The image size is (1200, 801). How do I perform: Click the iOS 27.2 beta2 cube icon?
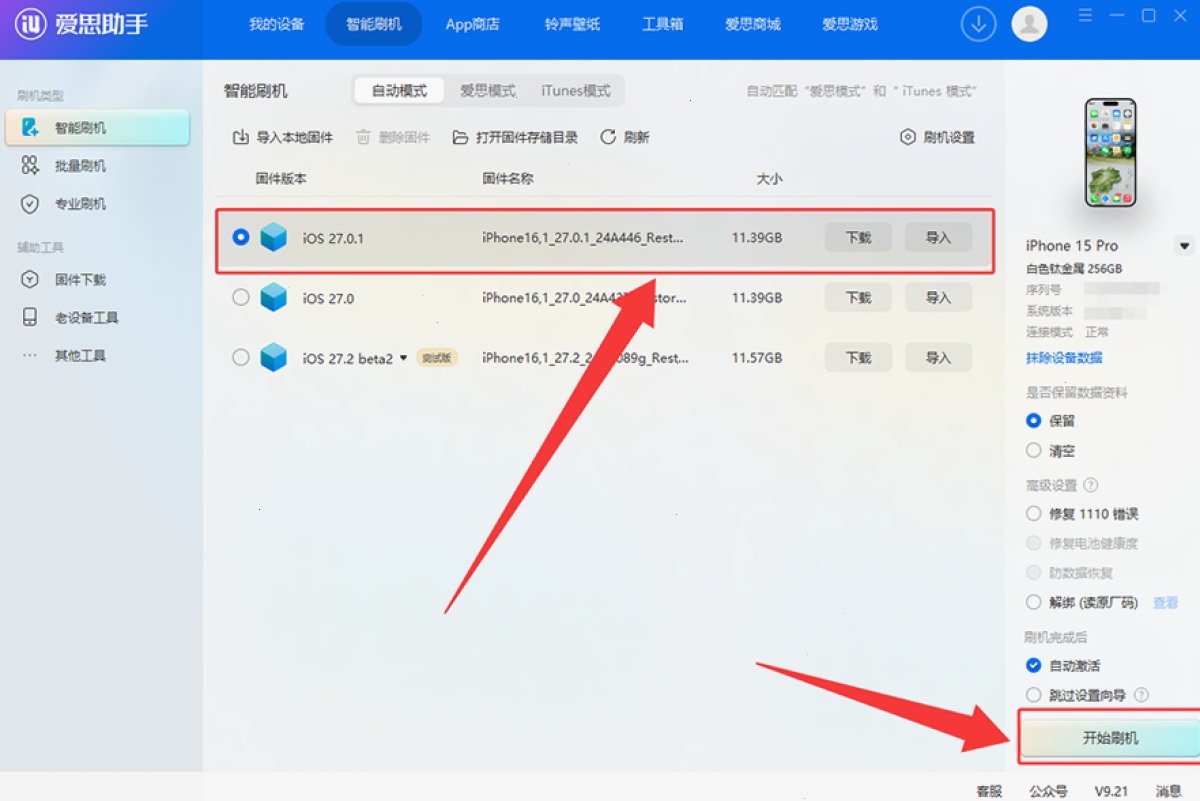(x=273, y=357)
